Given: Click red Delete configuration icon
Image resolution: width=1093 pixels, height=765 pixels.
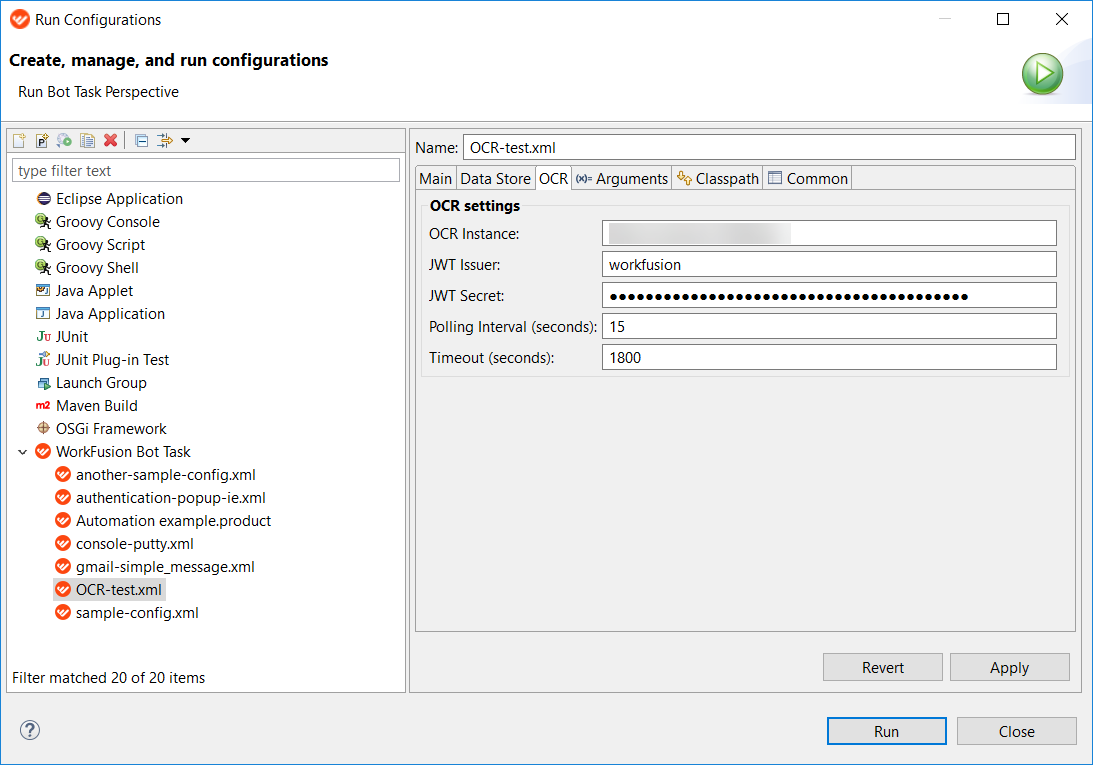Looking at the screenshot, I should pyautogui.click(x=110, y=140).
